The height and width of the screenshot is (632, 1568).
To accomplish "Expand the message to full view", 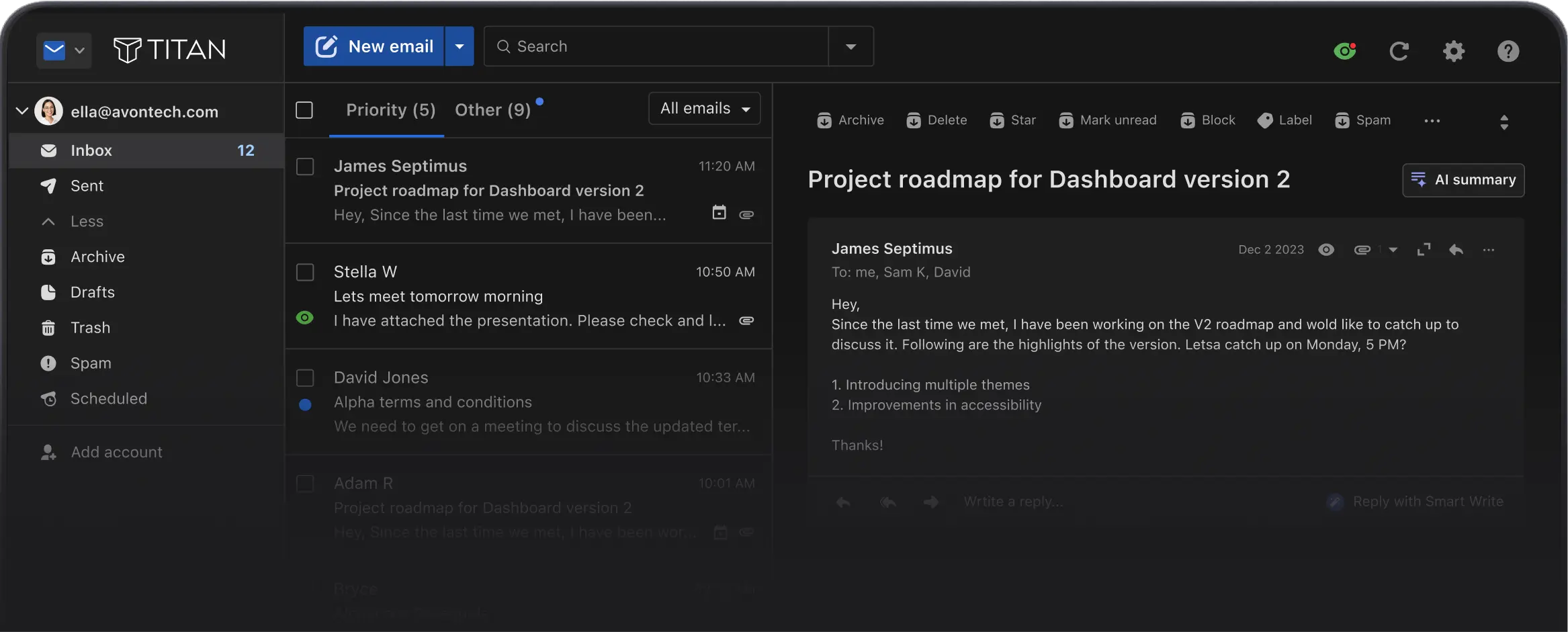I will [1424, 250].
